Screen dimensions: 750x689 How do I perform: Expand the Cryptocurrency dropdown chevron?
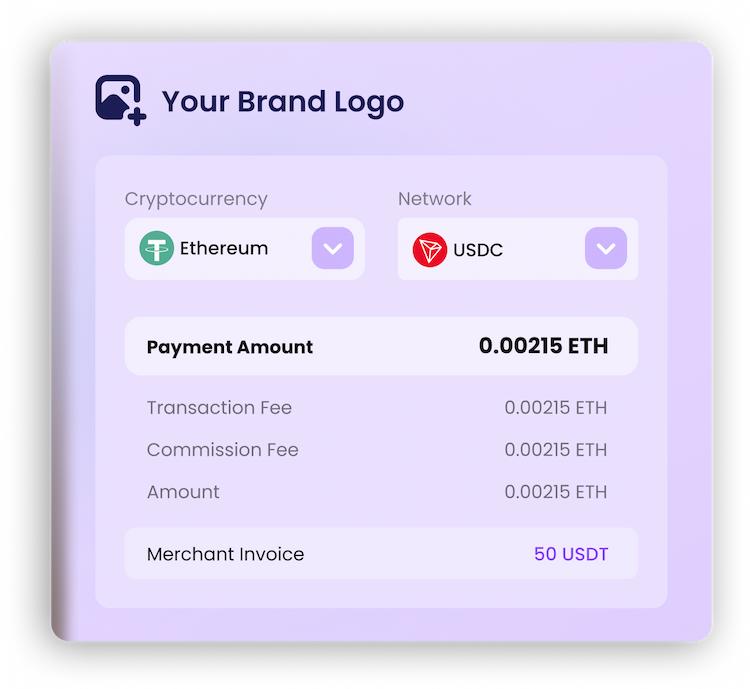point(333,248)
